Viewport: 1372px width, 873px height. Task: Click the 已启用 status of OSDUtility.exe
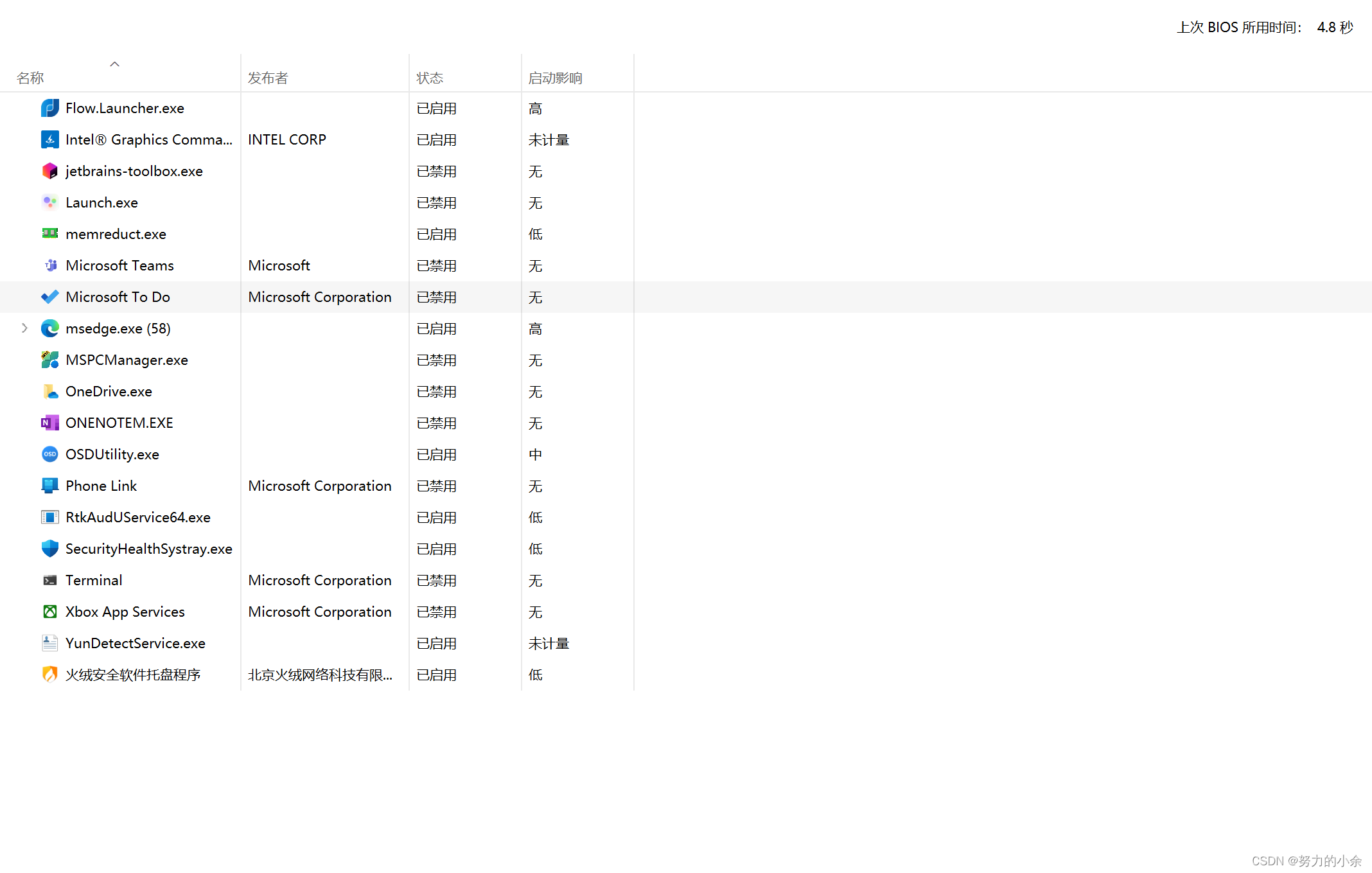tap(436, 454)
